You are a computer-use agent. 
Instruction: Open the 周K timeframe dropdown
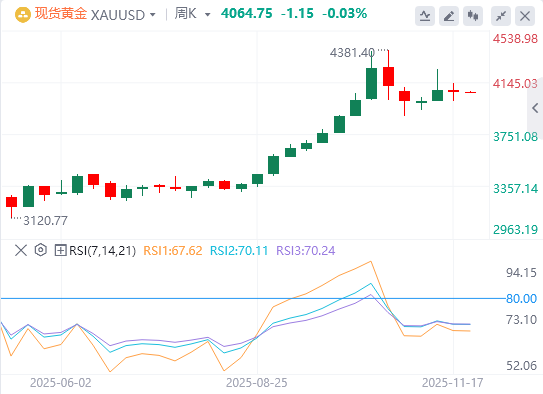click(x=193, y=14)
